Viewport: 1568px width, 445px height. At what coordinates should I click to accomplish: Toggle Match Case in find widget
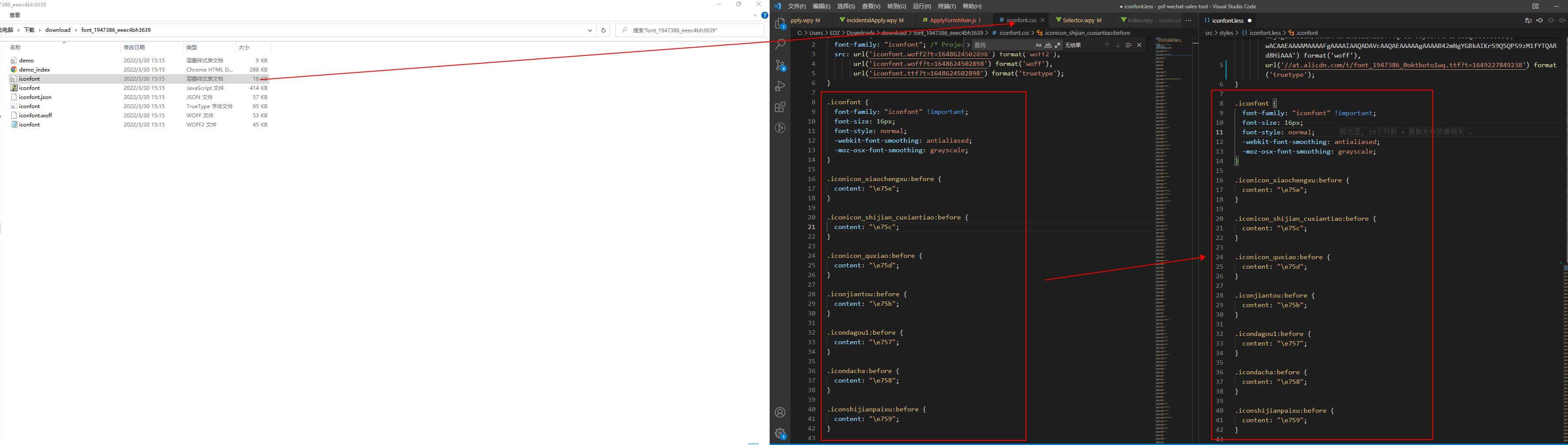click(1039, 45)
